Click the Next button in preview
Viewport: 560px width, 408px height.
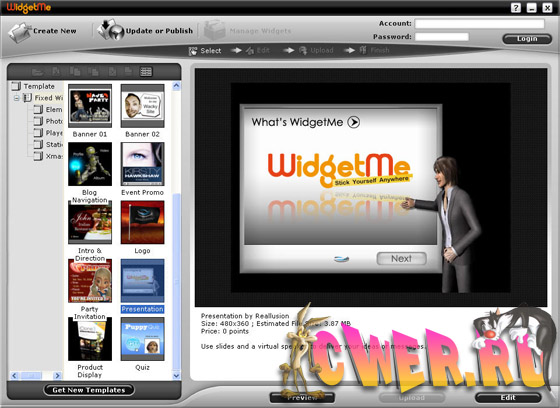click(x=401, y=259)
